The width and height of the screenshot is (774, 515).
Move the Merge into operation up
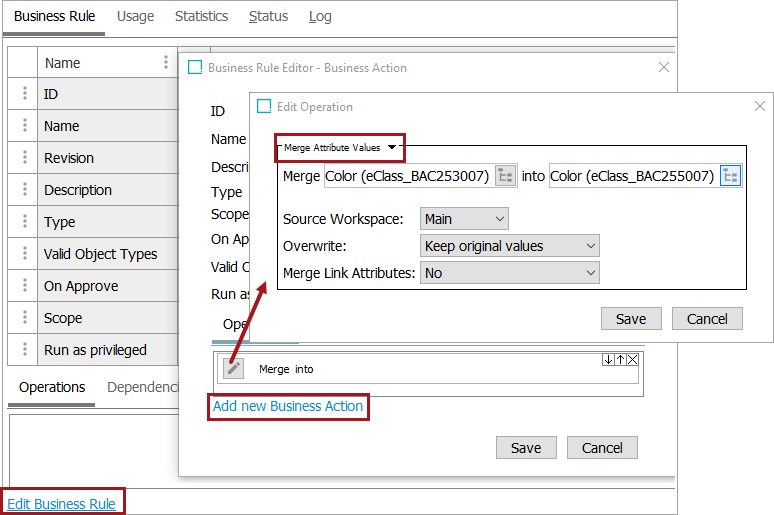pos(619,359)
